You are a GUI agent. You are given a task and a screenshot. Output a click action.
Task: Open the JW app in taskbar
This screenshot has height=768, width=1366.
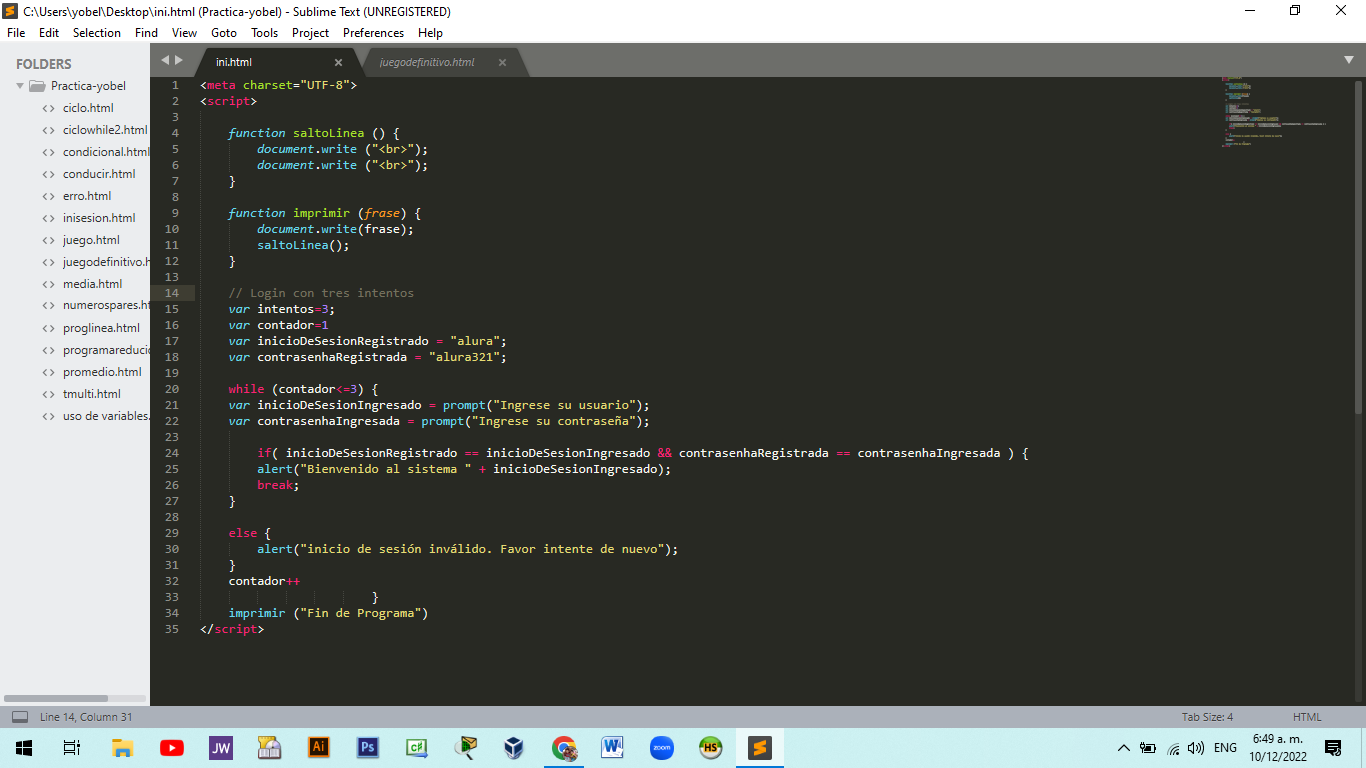click(x=221, y=747)
